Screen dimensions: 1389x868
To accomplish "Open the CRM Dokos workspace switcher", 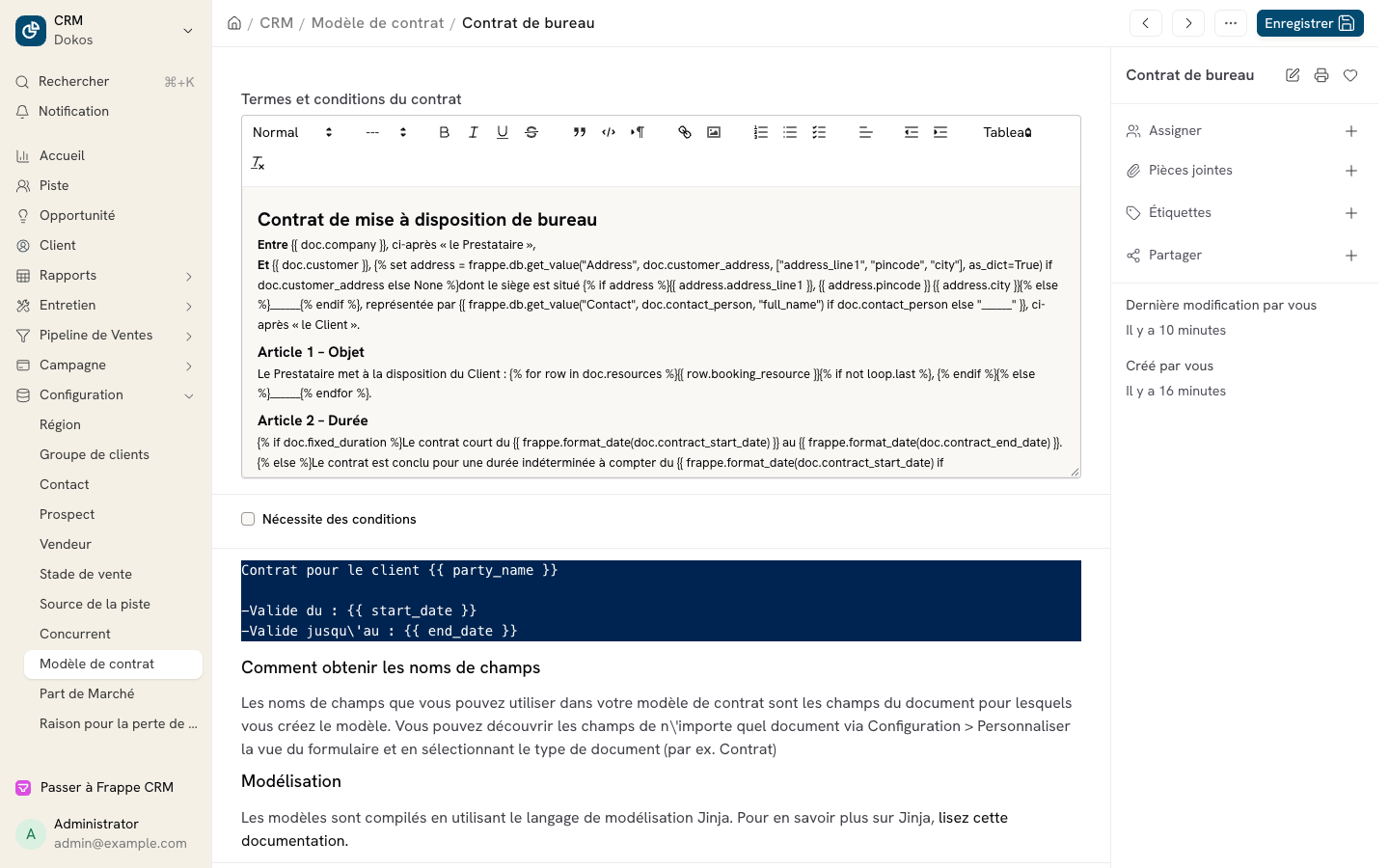I will click(x=106, y=30).
